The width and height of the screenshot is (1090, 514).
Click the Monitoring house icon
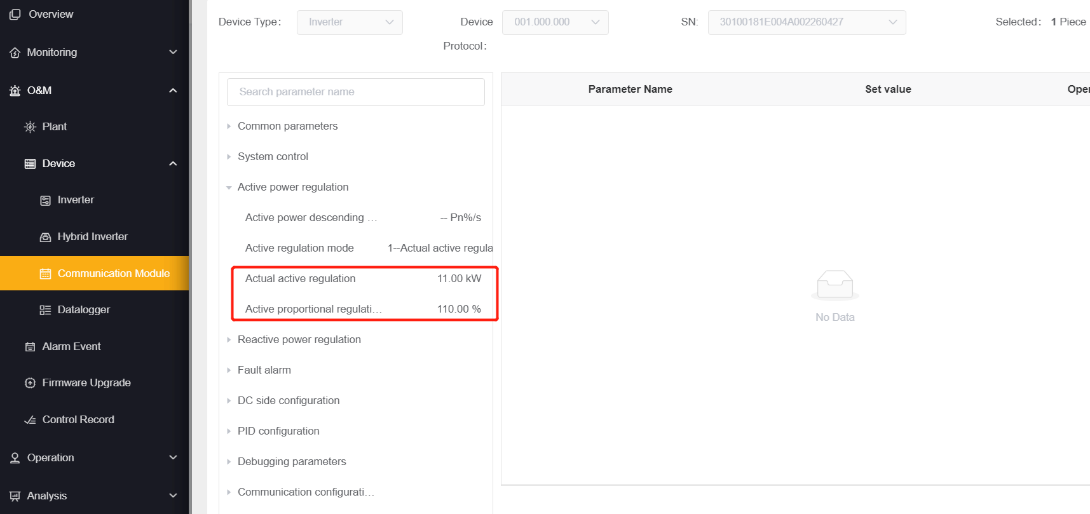tap(15, 53)
